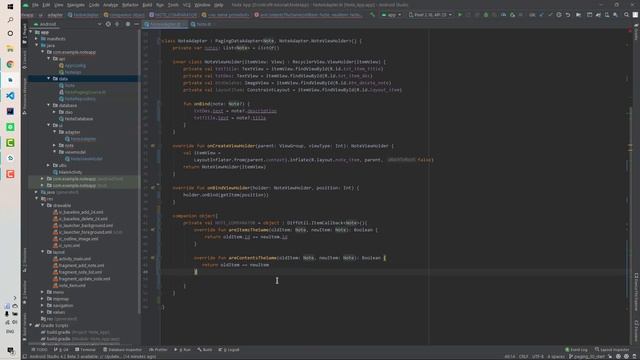
Task: Open Windows taskbar search
Action: tap(10, 20)
